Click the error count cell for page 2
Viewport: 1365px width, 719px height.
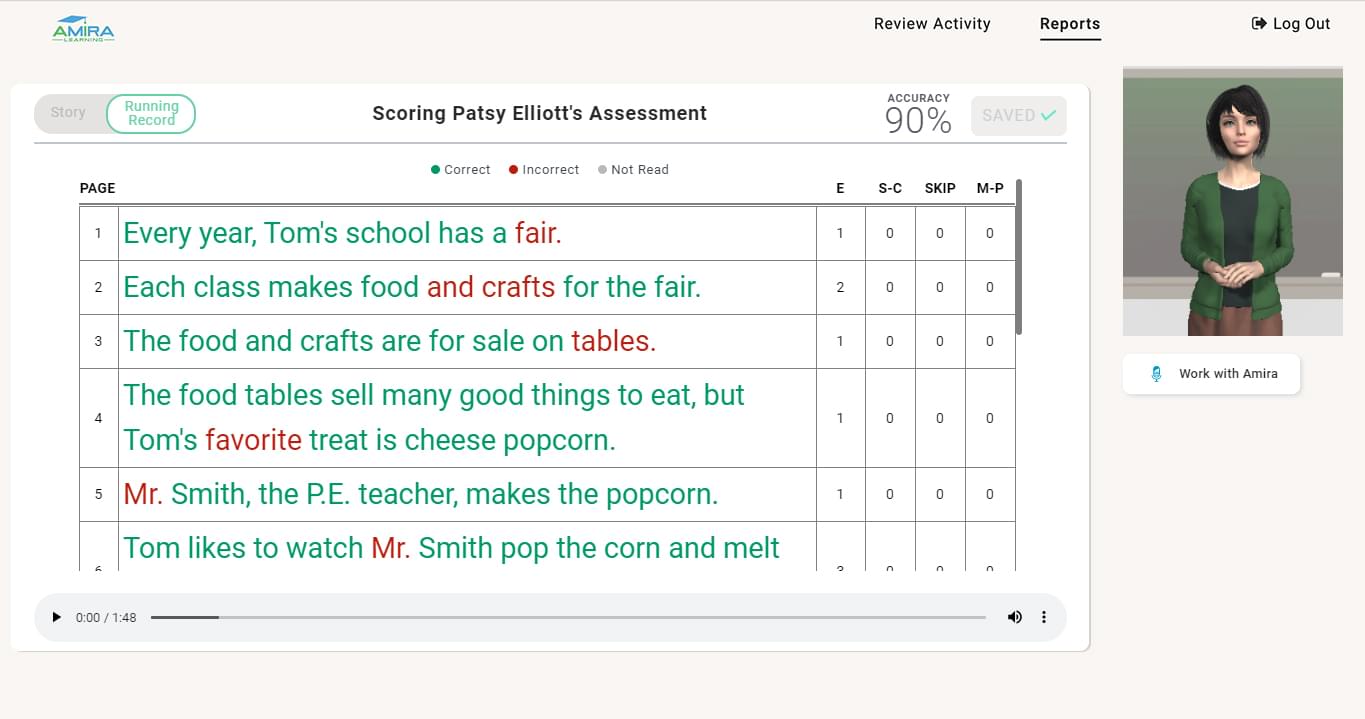840,288
